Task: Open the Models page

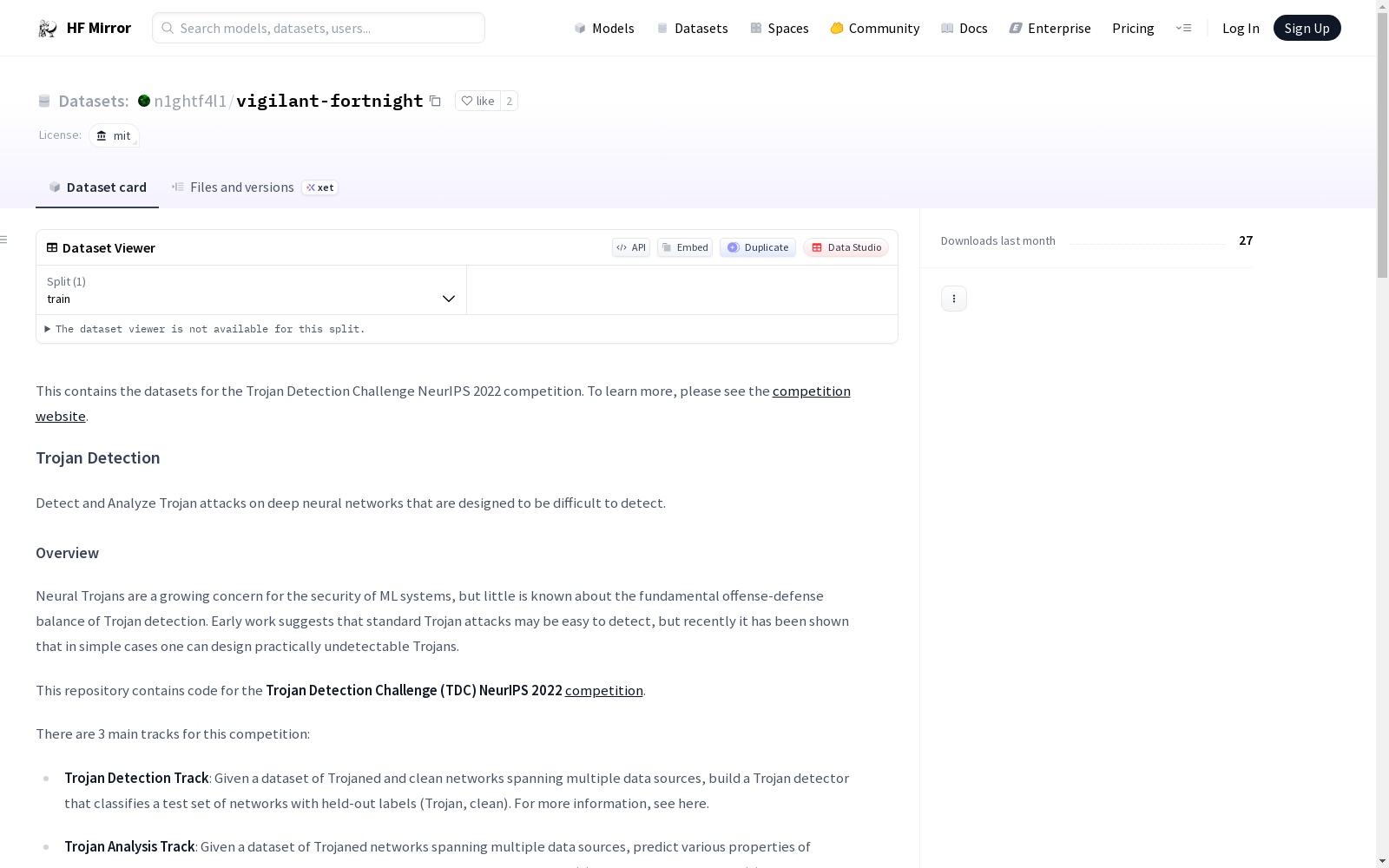Action: (x=604, y=28)
